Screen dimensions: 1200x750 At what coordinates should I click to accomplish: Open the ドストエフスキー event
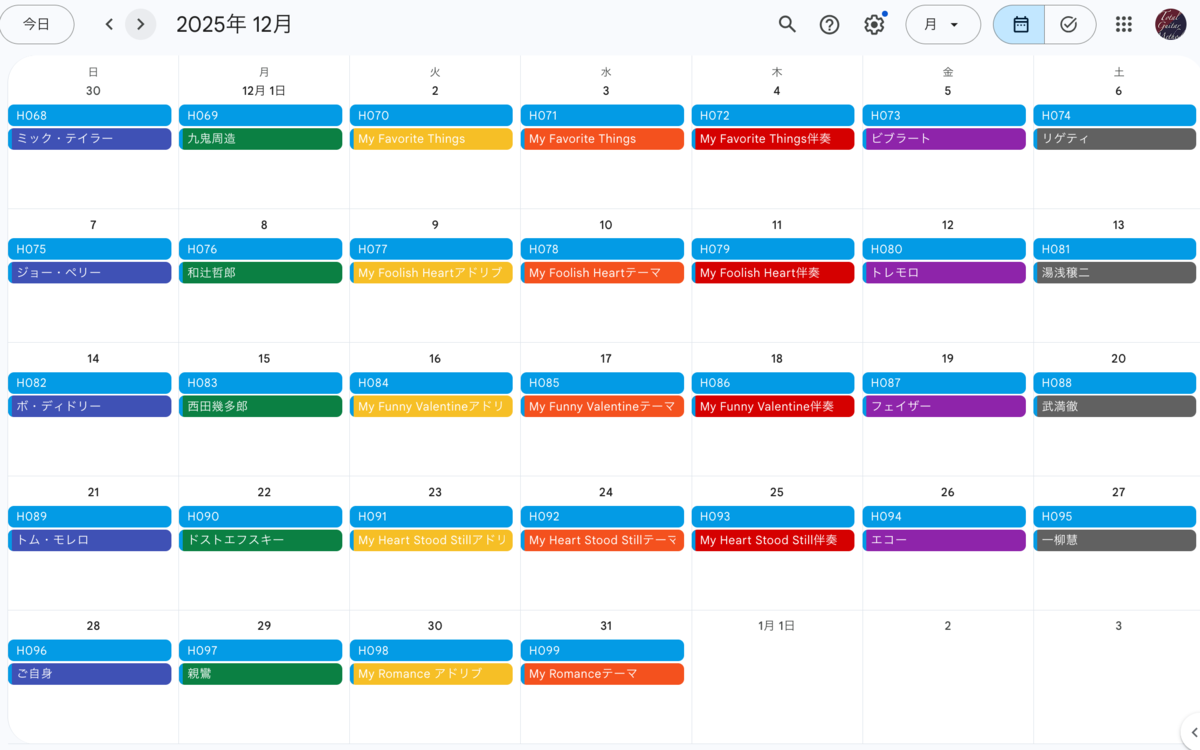261,540
